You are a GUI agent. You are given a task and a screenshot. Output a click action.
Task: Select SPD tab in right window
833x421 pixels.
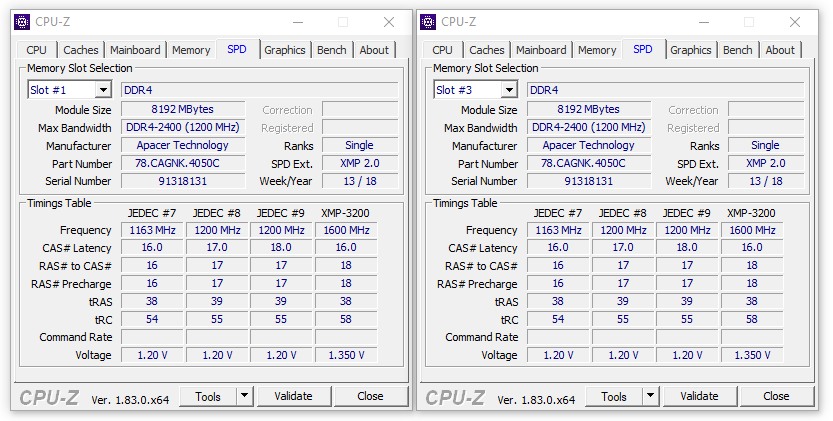[x=643, y=49]
